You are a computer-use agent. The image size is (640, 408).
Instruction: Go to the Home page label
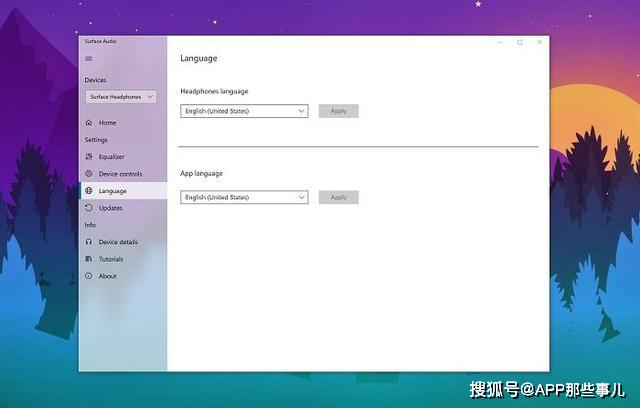tap(107, 123)
